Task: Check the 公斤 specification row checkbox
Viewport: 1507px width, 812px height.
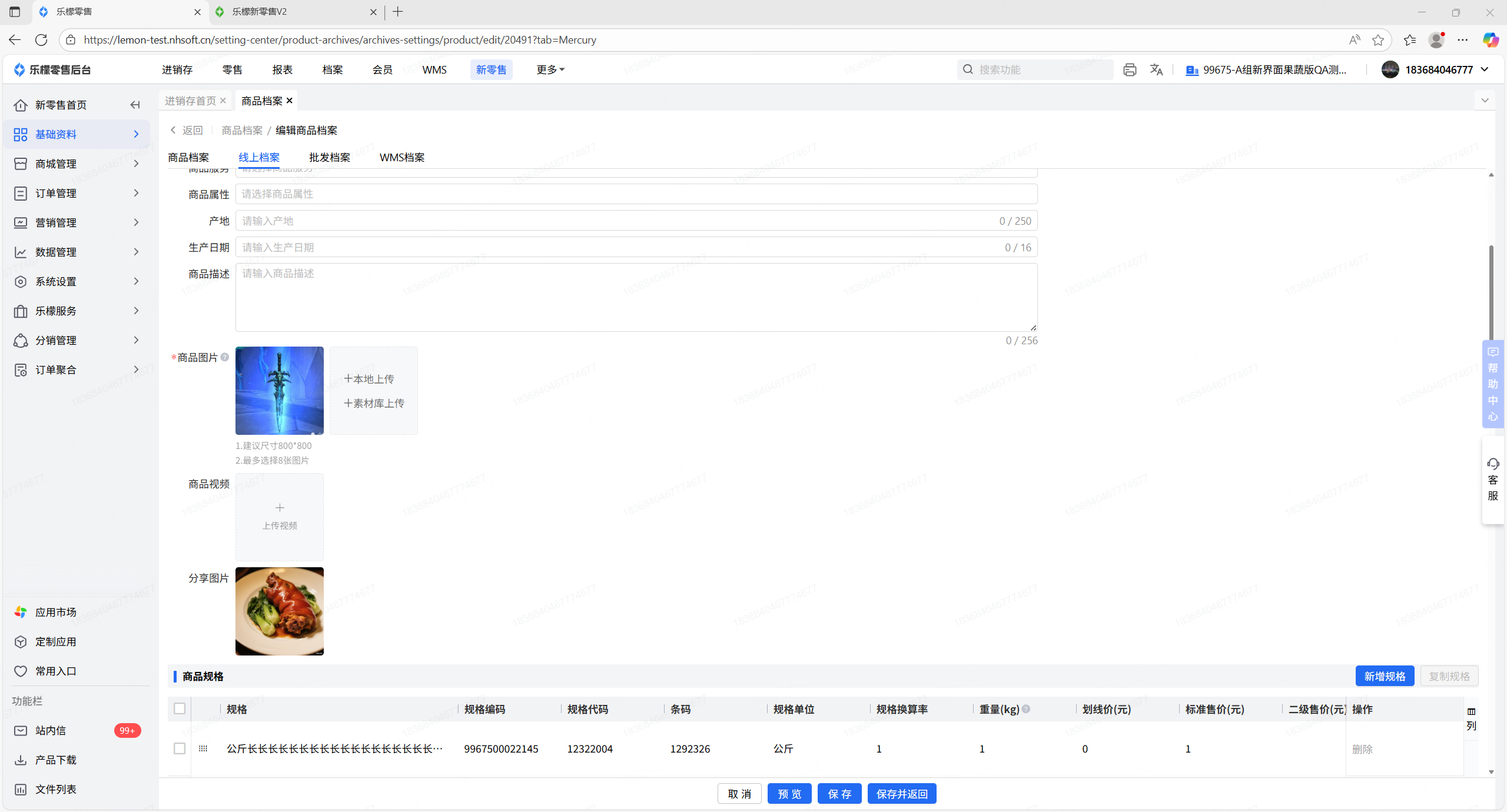Action: [180, 748]
